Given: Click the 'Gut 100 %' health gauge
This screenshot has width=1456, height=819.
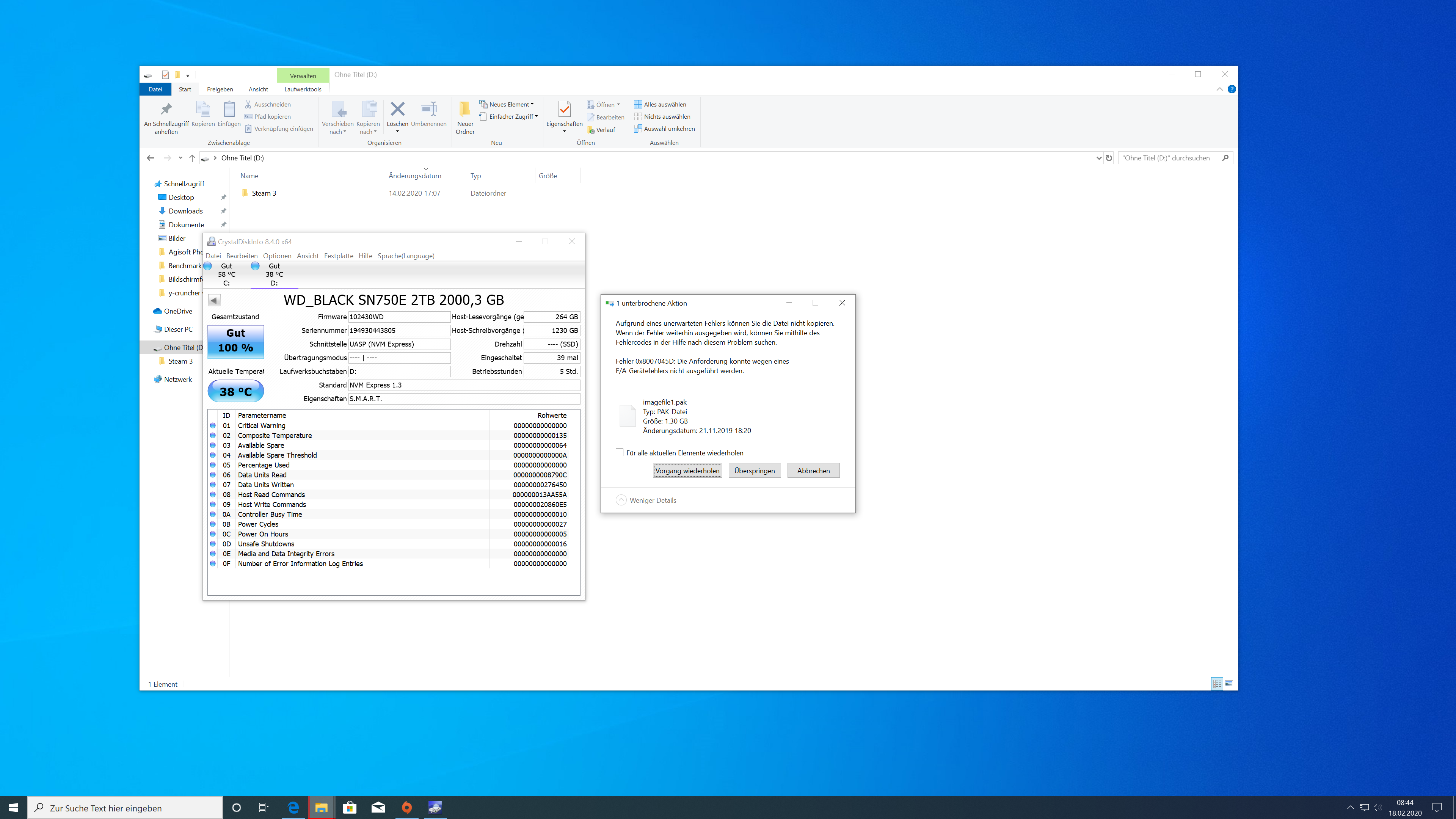Looking at the screenshot, I should [236, 341].
